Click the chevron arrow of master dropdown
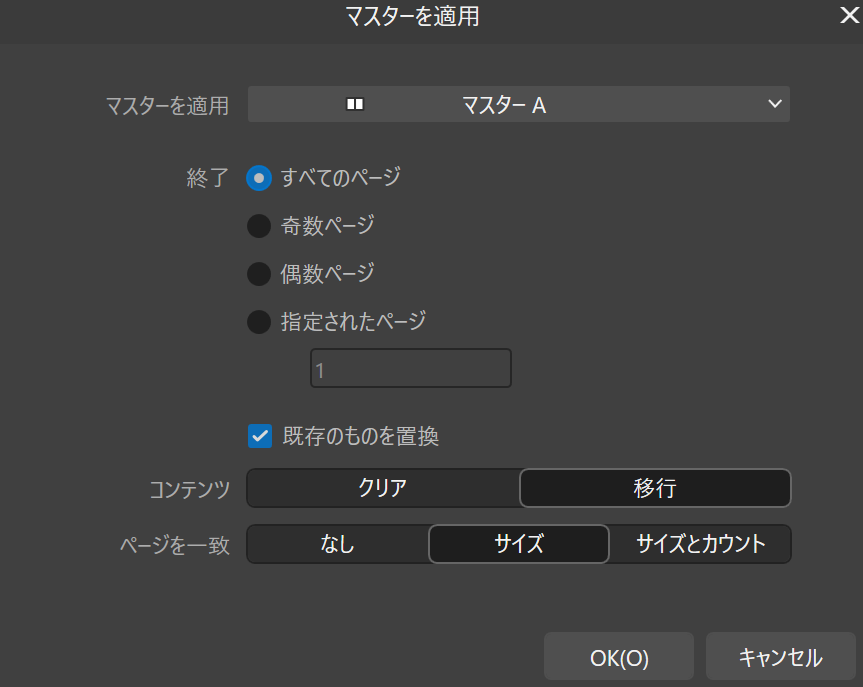This screenshot has width=863, height=687. pos(775,104)
